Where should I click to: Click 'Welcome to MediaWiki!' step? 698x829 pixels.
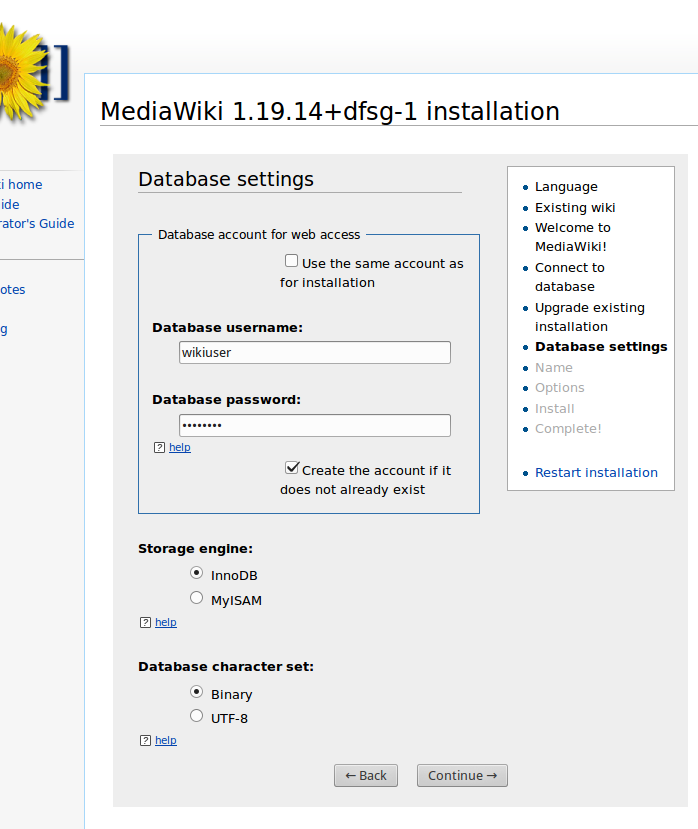click(x=573, y=237)
